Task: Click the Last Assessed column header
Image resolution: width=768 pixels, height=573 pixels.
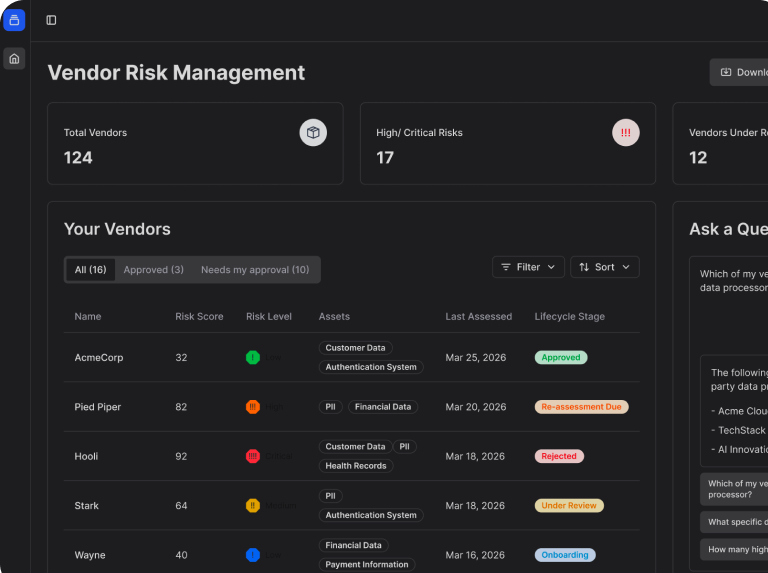Action: pyautogui.click(x=479, y=316)
